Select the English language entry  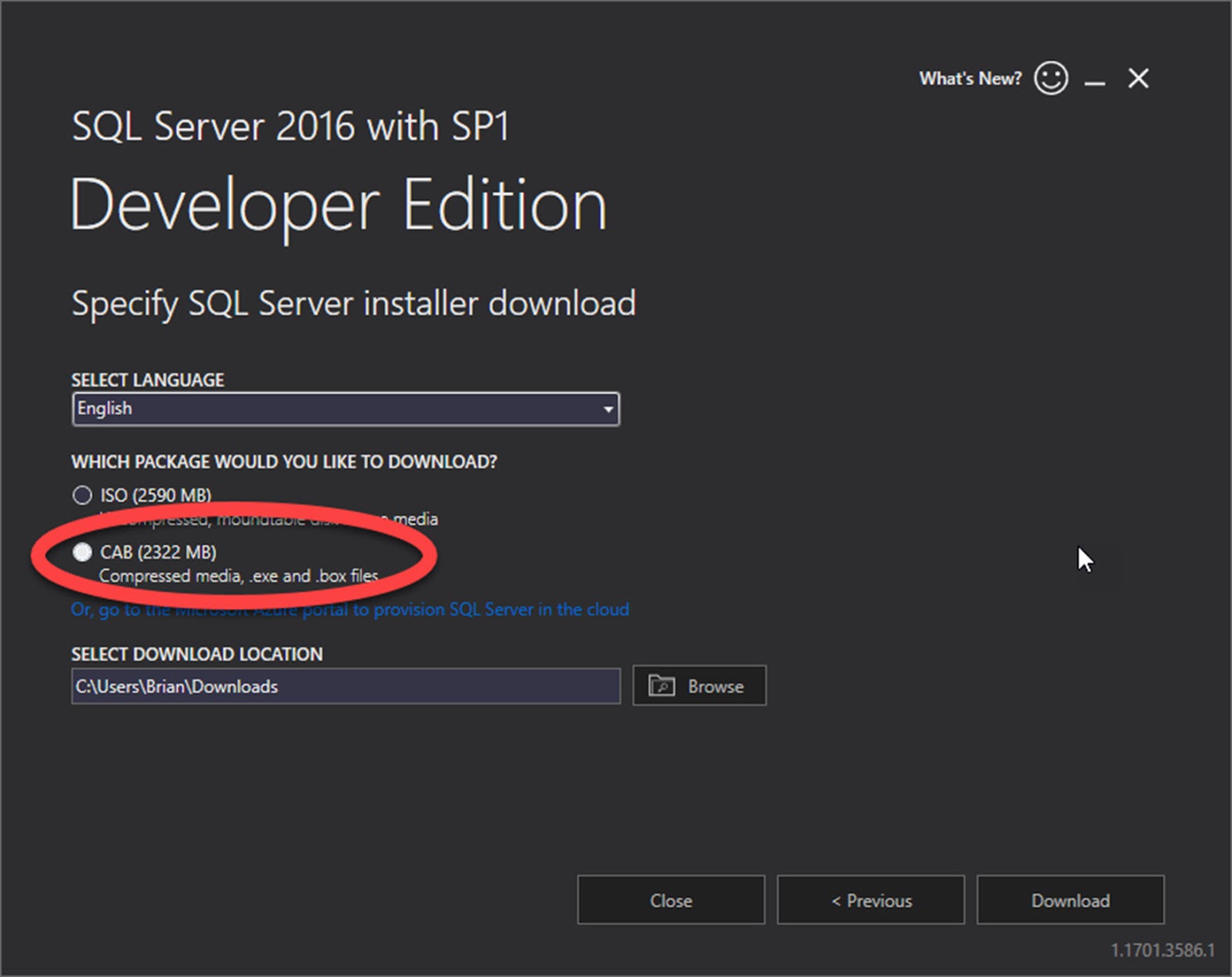point(103,409)
